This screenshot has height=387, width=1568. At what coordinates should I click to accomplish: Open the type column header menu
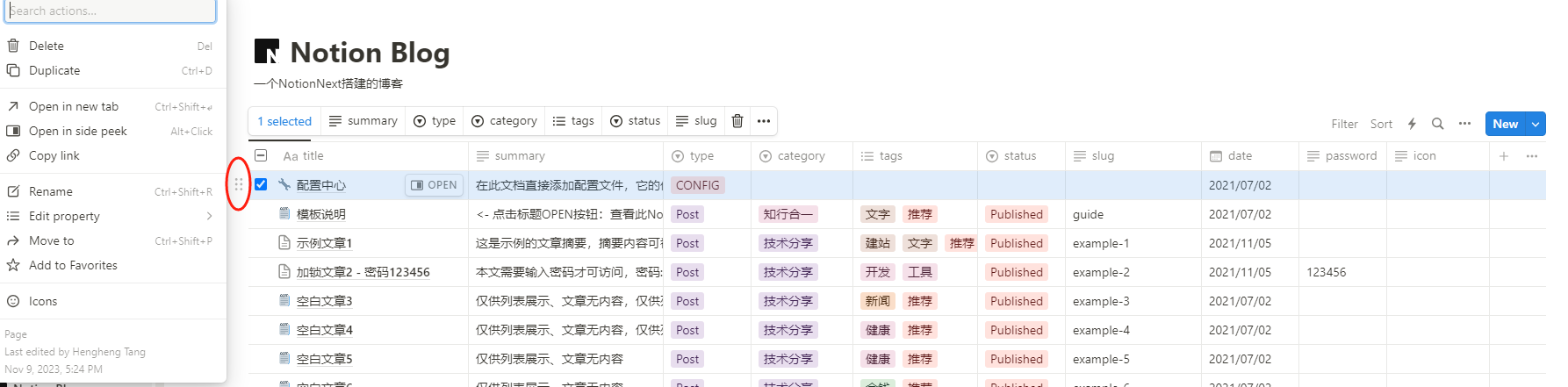pyautogui.click(x=708, y=156)
